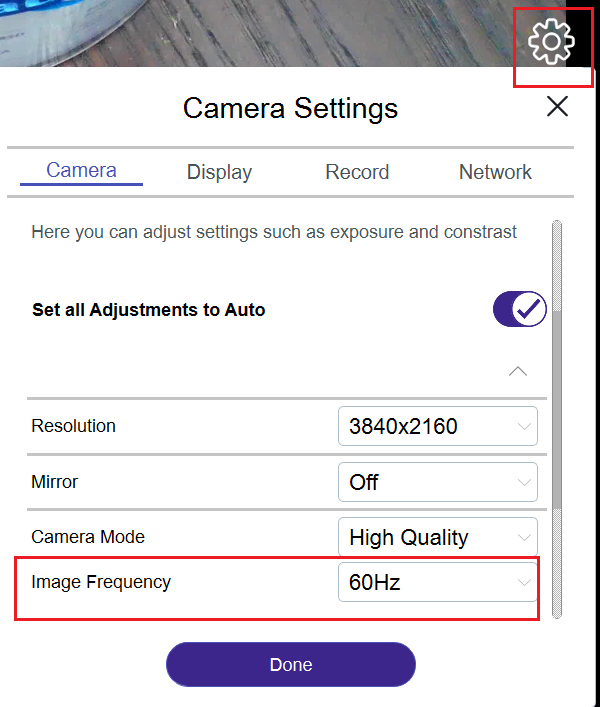Image resolution: width=600 pixels, height=707 pixels.
Task: Switch to the Camera tab
Action: pos(81,171)
